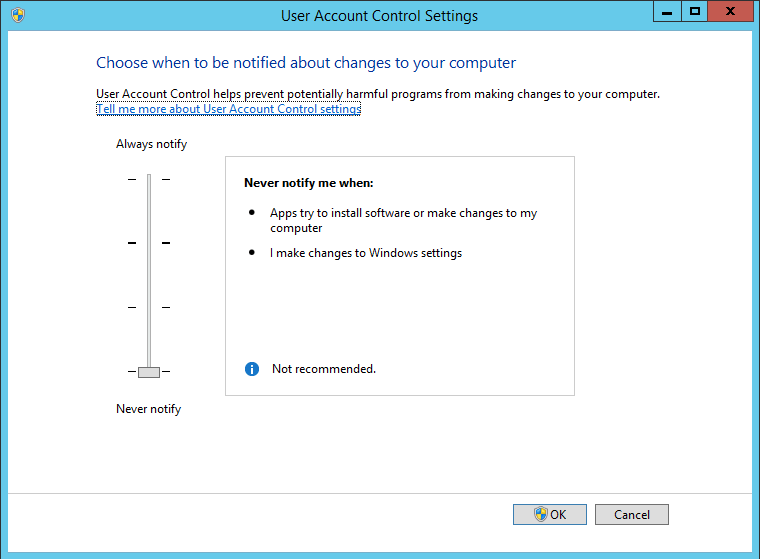Set slider to the topmost tick mark

pyautogui.click(x=149, y=180)
